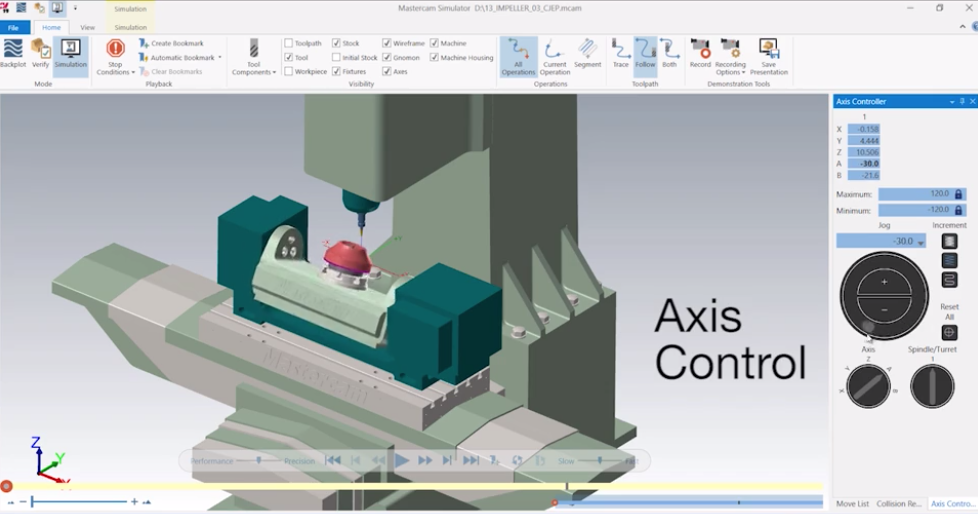
Task: Open jog value -30.0 dropdown
Action: 921,242
